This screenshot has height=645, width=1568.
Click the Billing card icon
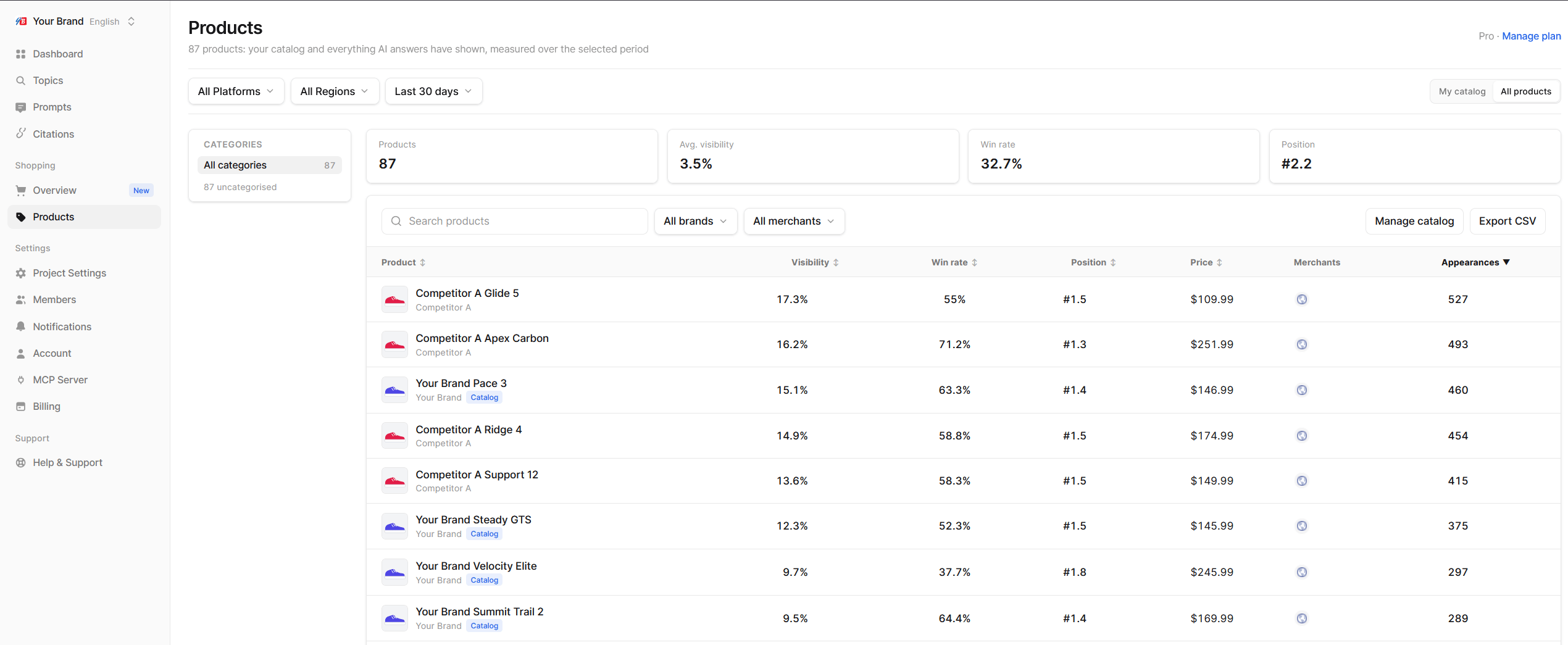pos(21,406)
